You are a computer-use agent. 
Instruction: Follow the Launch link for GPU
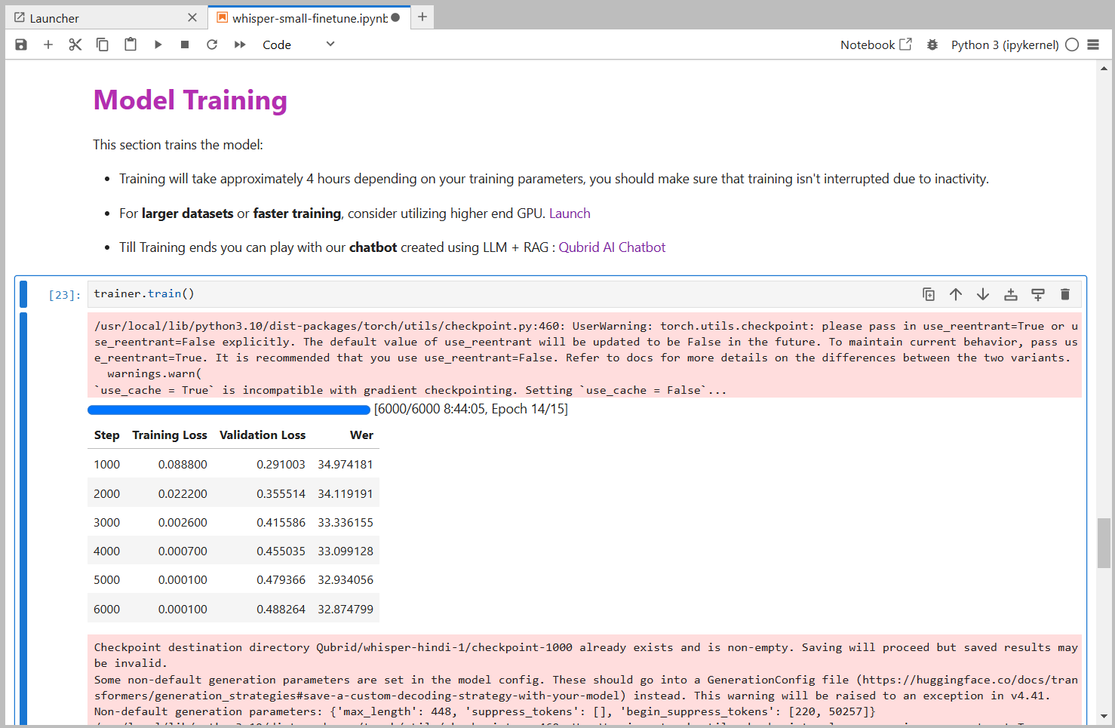pyautogui.click(x=570, y=213)
